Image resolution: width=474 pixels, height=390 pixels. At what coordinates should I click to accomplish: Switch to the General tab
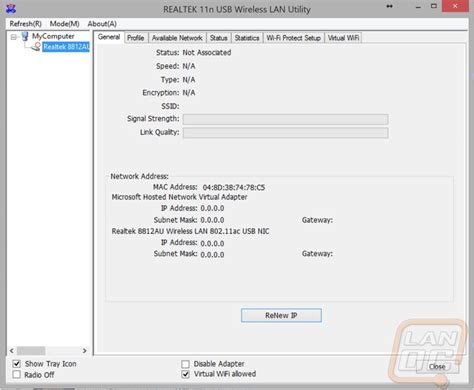point(109,37)
